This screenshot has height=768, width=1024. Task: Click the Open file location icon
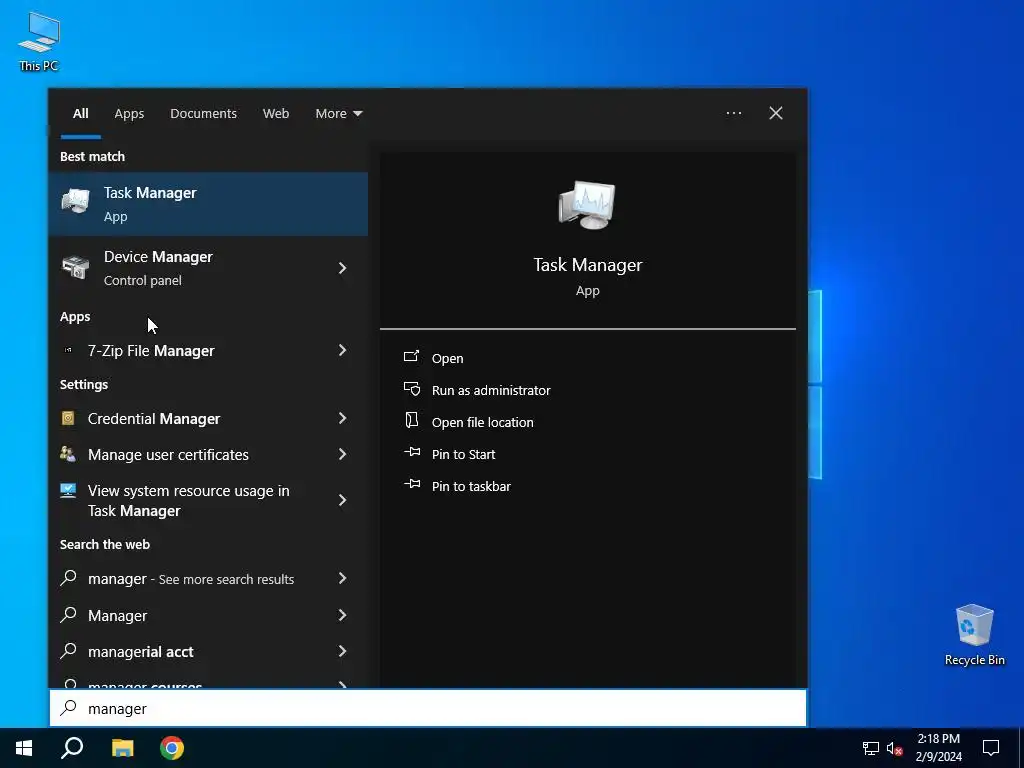click(x=411, y=421)
